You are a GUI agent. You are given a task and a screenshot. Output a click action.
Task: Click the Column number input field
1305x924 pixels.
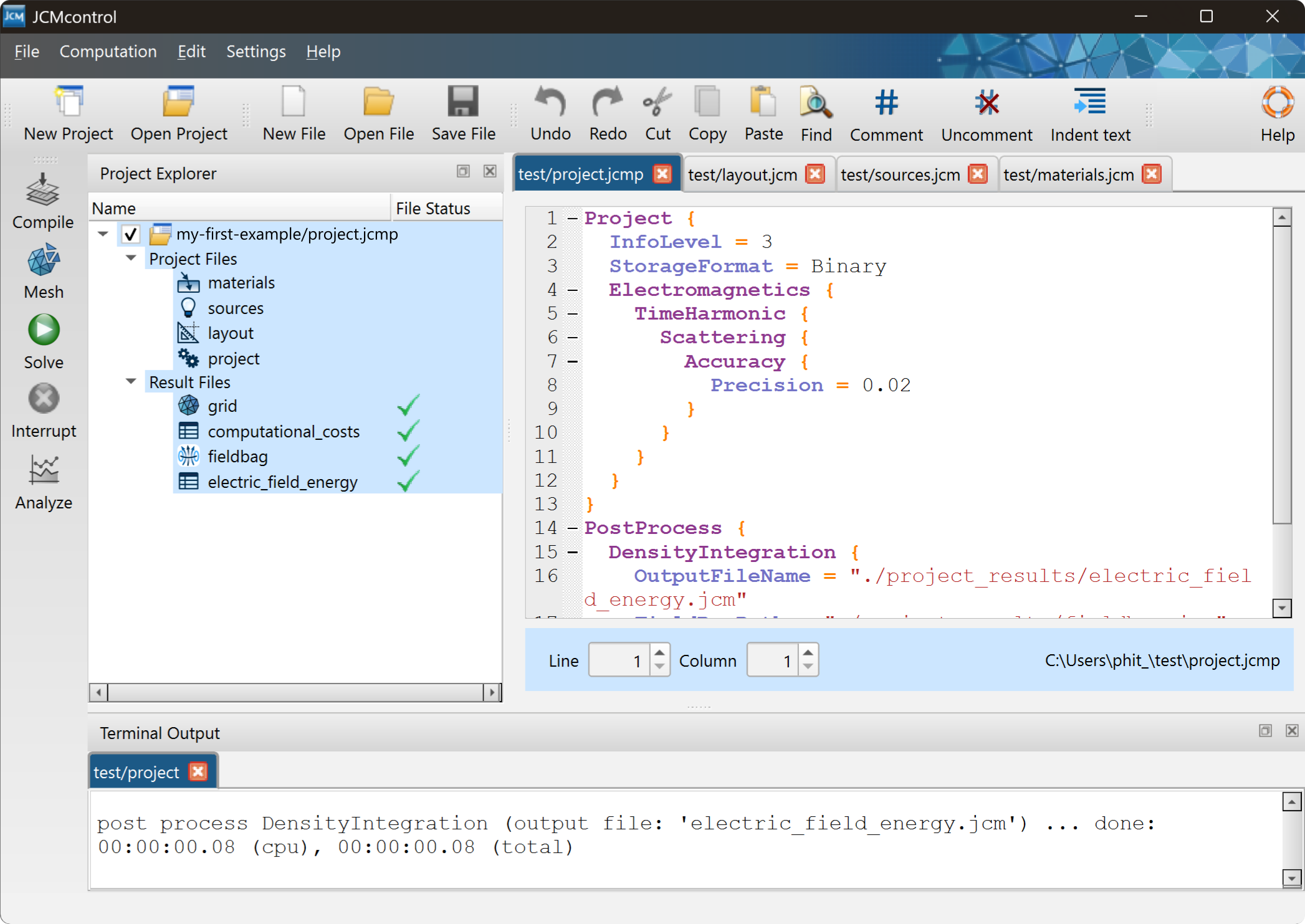(x=772, y=660)
